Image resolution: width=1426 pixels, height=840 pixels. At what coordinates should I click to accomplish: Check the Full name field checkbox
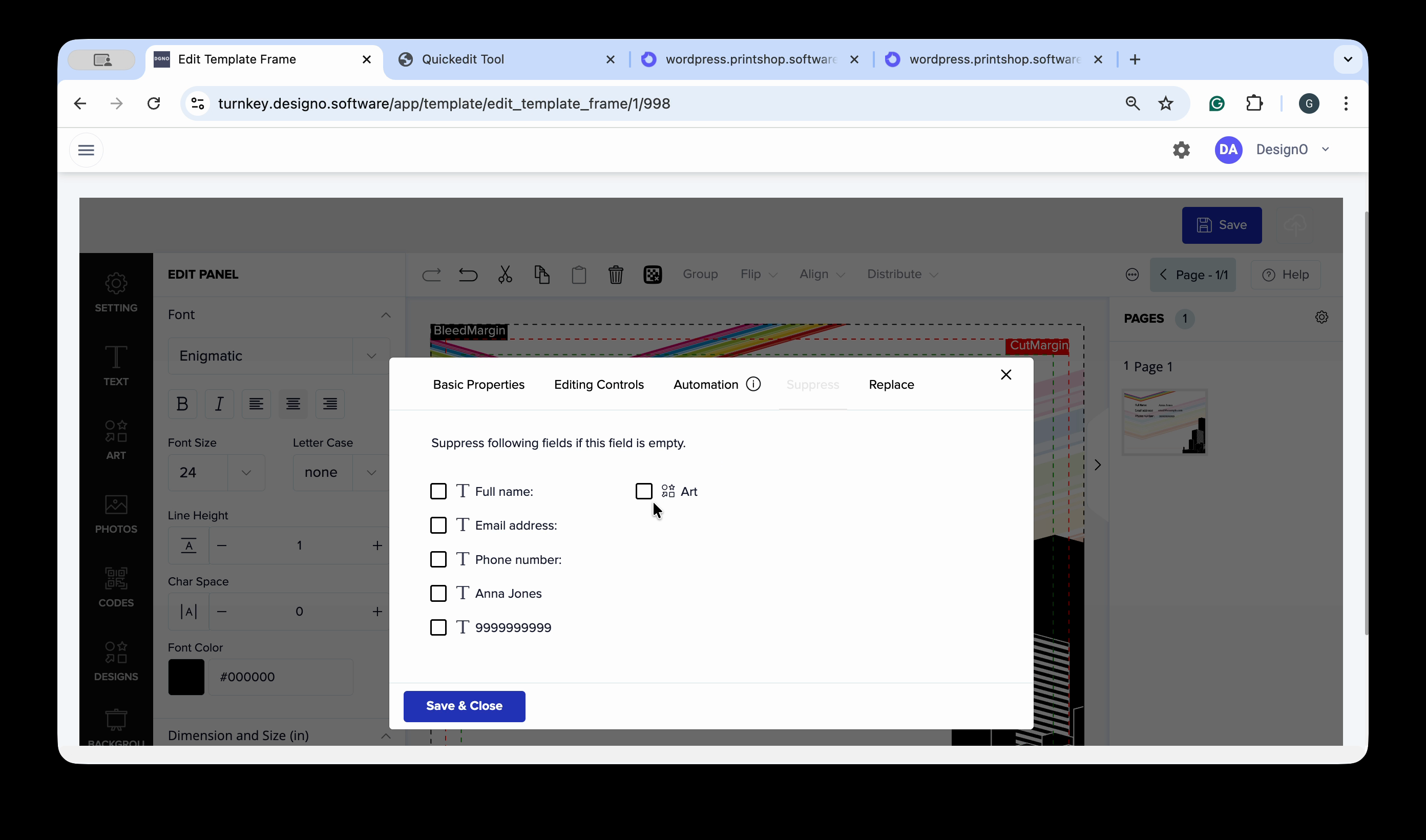tap(438, 491)
